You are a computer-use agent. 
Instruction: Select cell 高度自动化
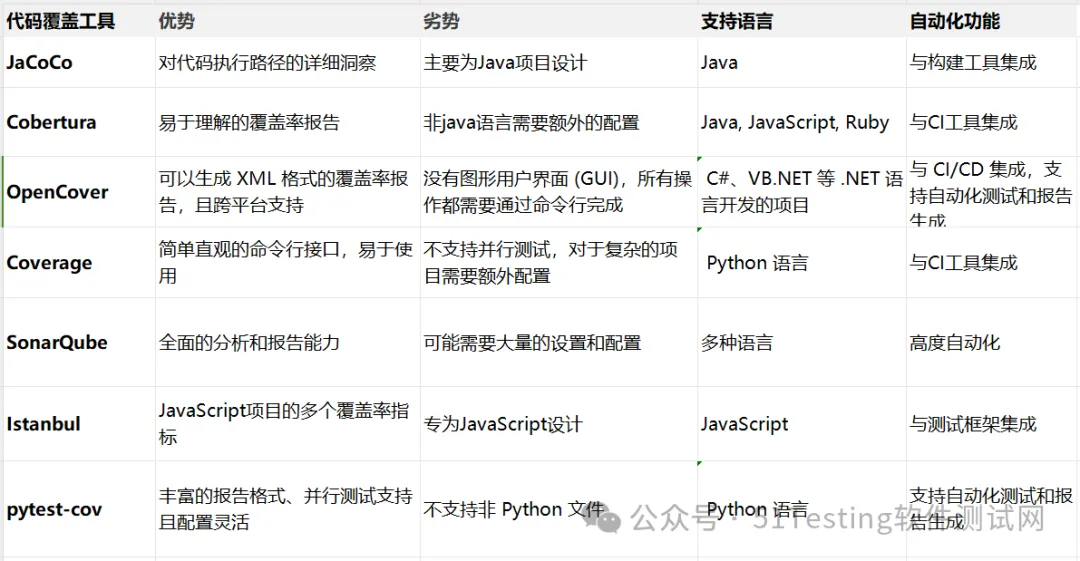click(x=993, y=342)
